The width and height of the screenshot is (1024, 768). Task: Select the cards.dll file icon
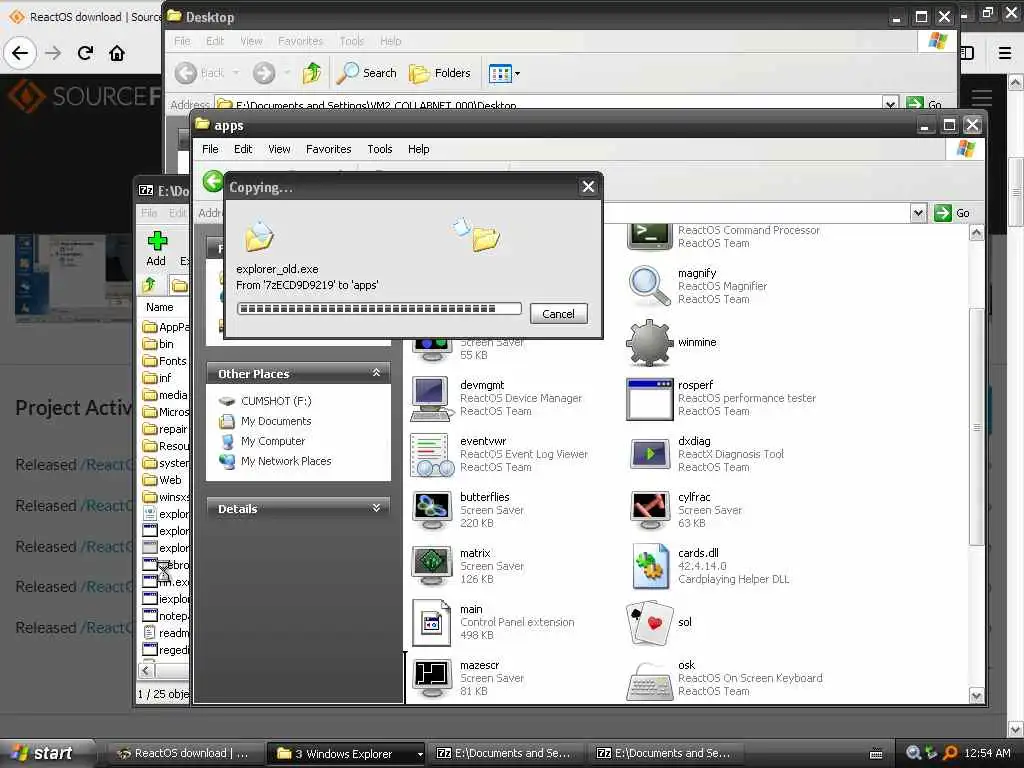coord(649,566)
